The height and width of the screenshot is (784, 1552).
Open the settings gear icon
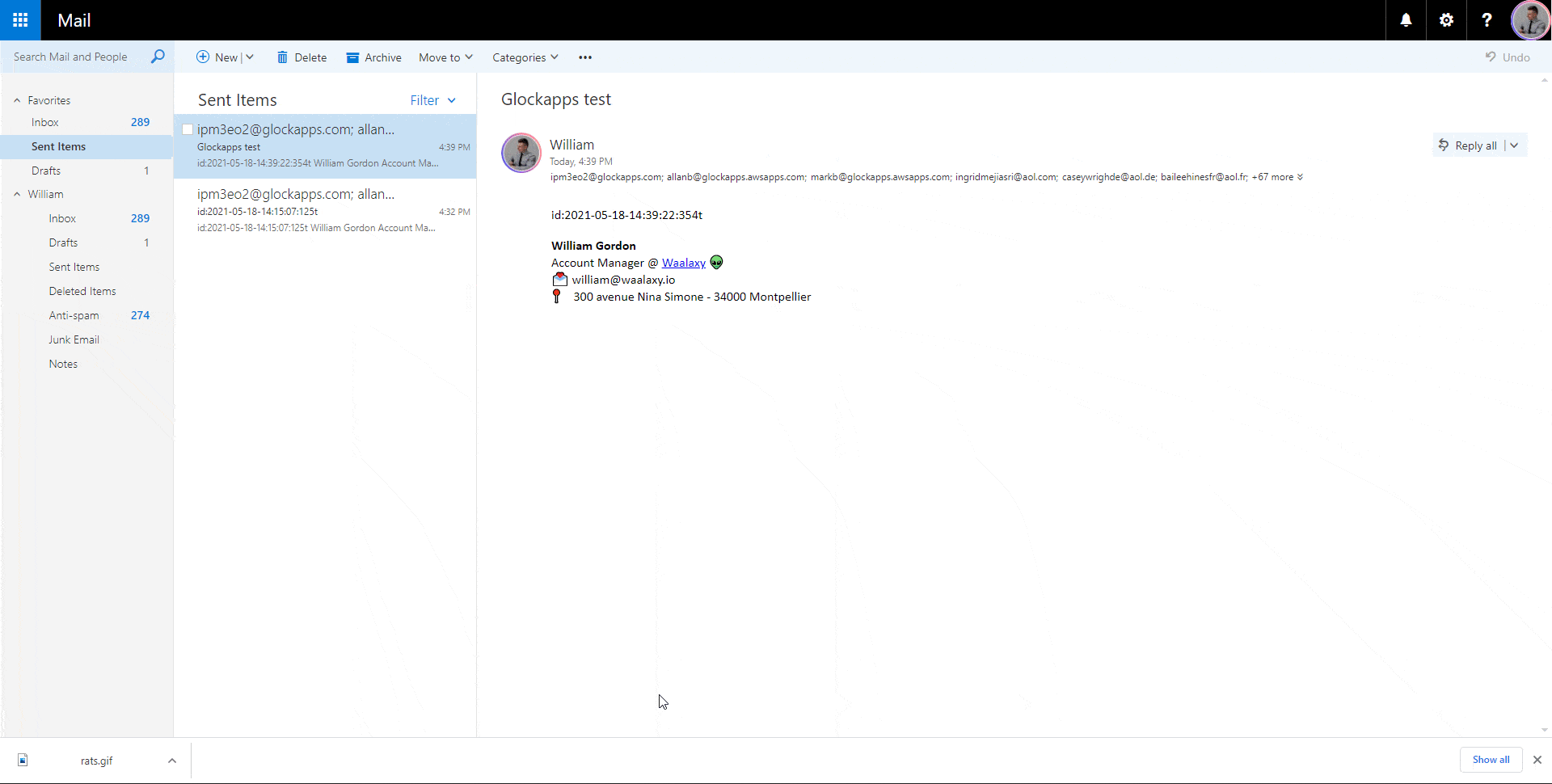[1446, 20]
